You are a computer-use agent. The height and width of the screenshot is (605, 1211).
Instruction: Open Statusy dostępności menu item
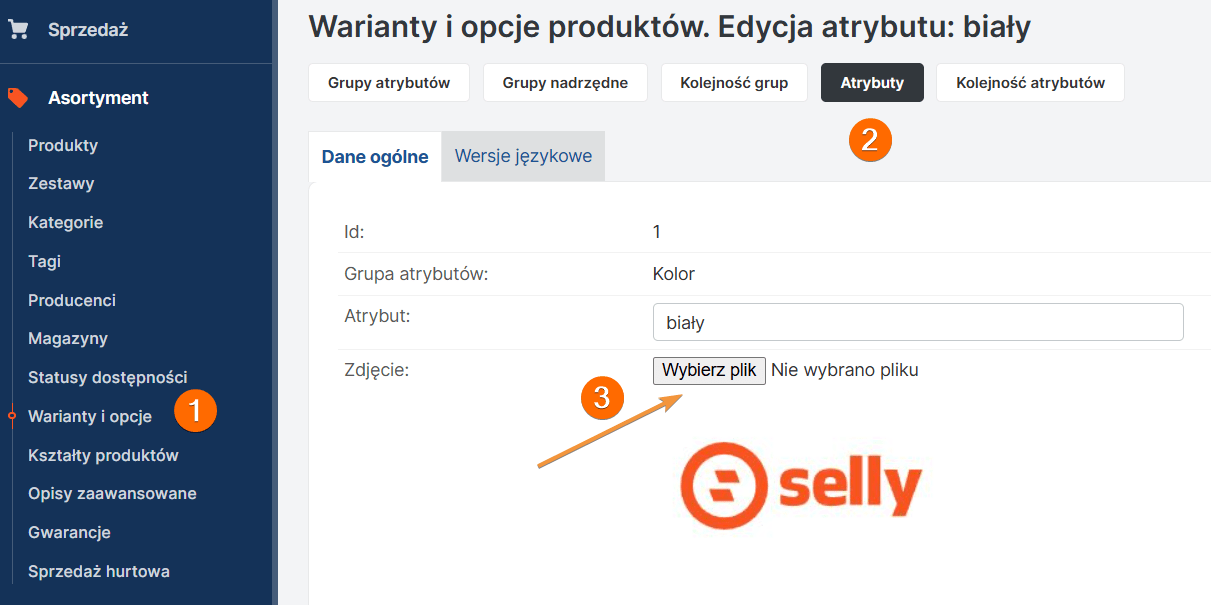(108, 377)
